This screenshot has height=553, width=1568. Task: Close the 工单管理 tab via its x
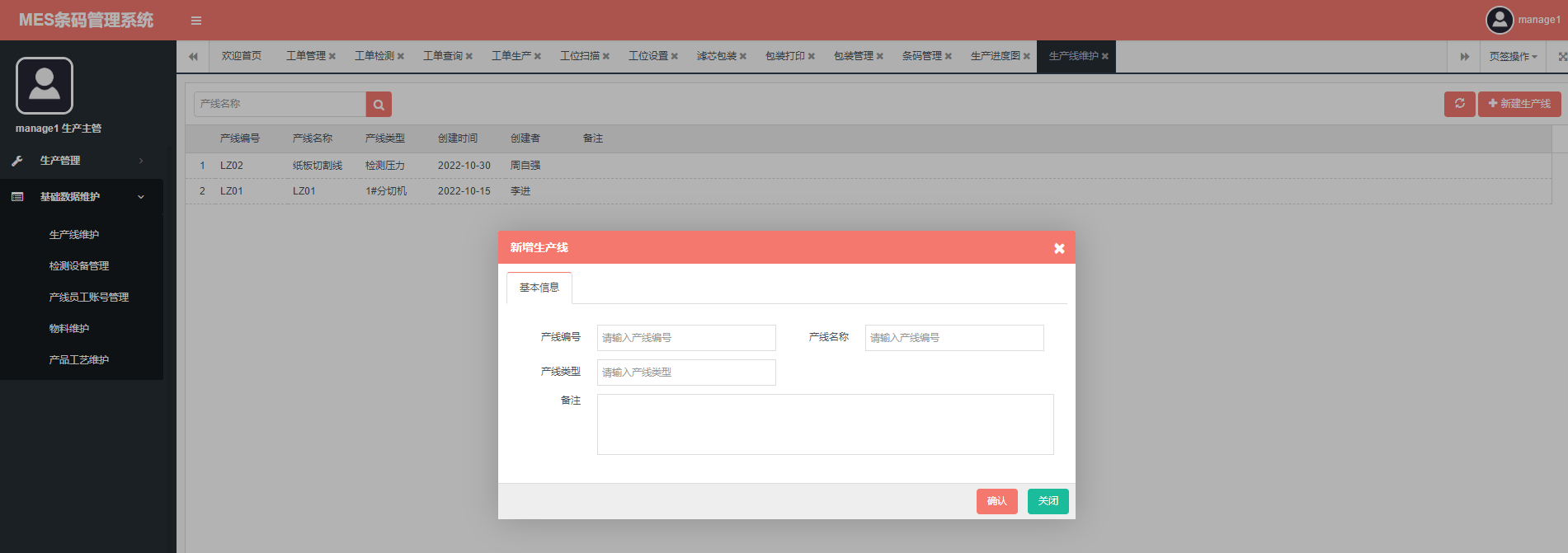[x=332, y=56]
